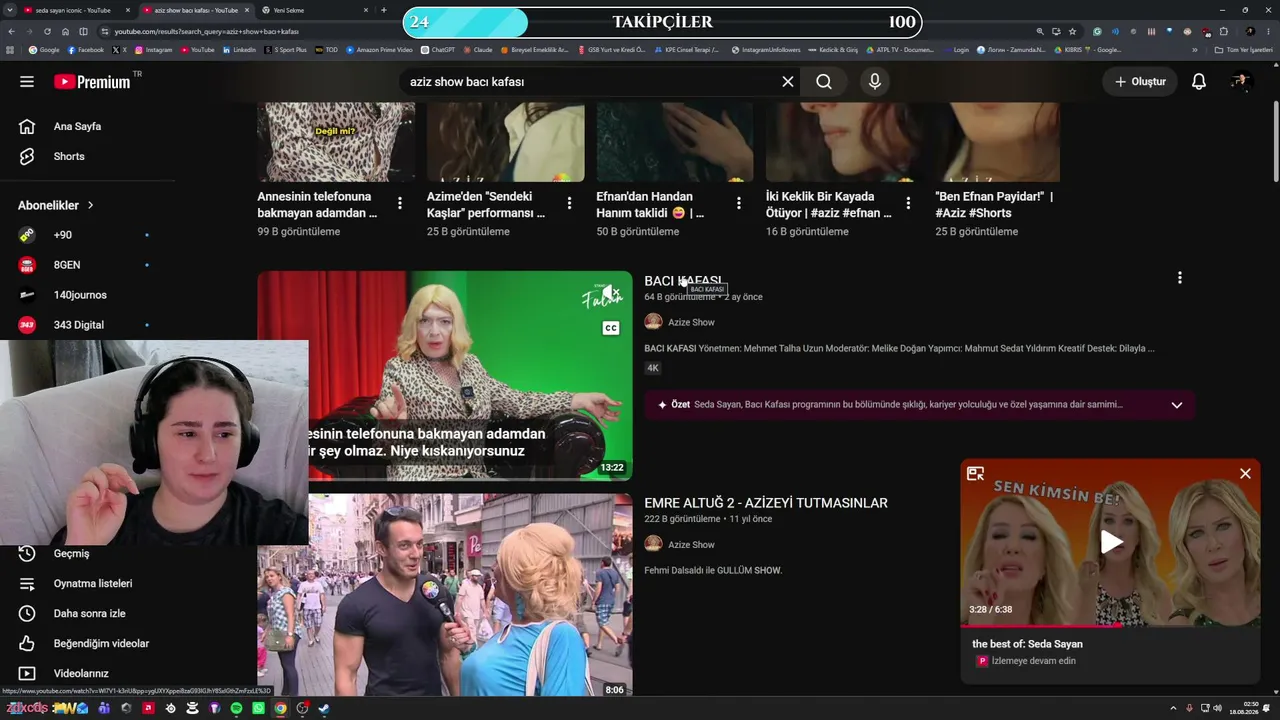Open the Spotify taskbar icon

coord(237,709)
